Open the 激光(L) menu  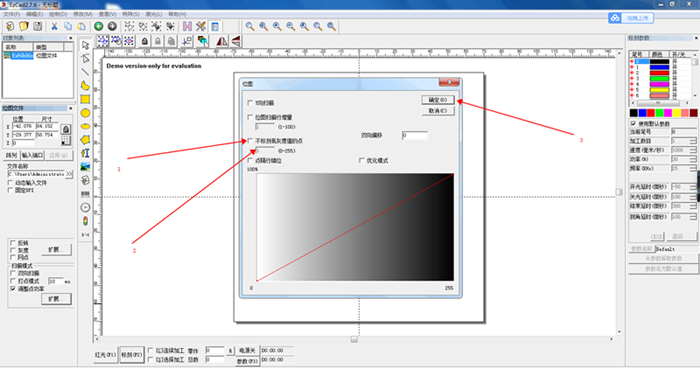click(x=154, y=14)
